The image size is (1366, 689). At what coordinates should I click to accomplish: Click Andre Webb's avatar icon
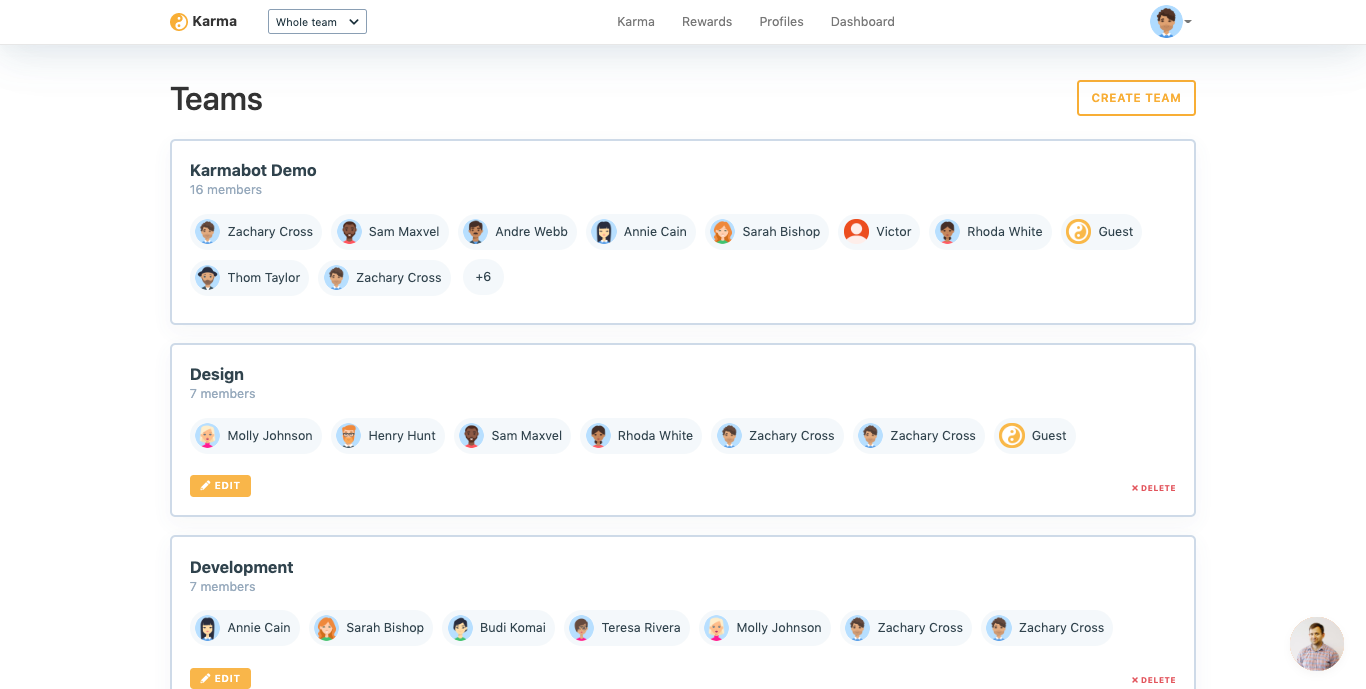pyautogui.click(x=476, y=232)
